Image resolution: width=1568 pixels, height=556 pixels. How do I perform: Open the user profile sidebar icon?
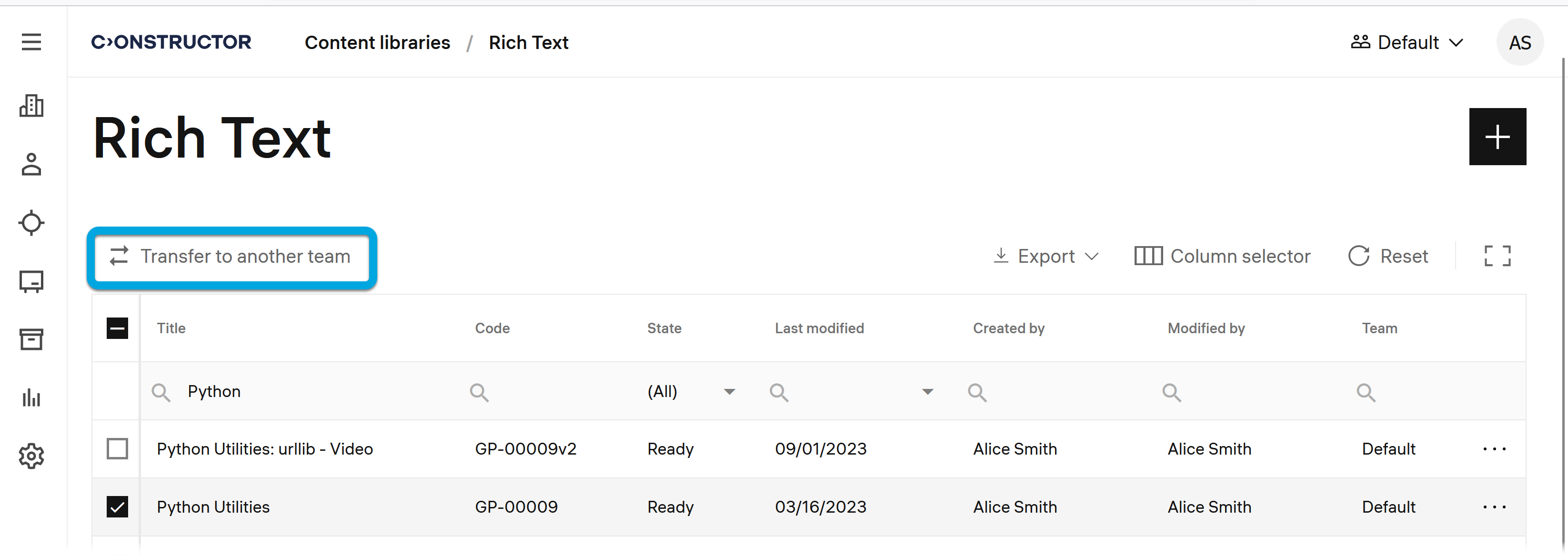[x=31, y=164]
